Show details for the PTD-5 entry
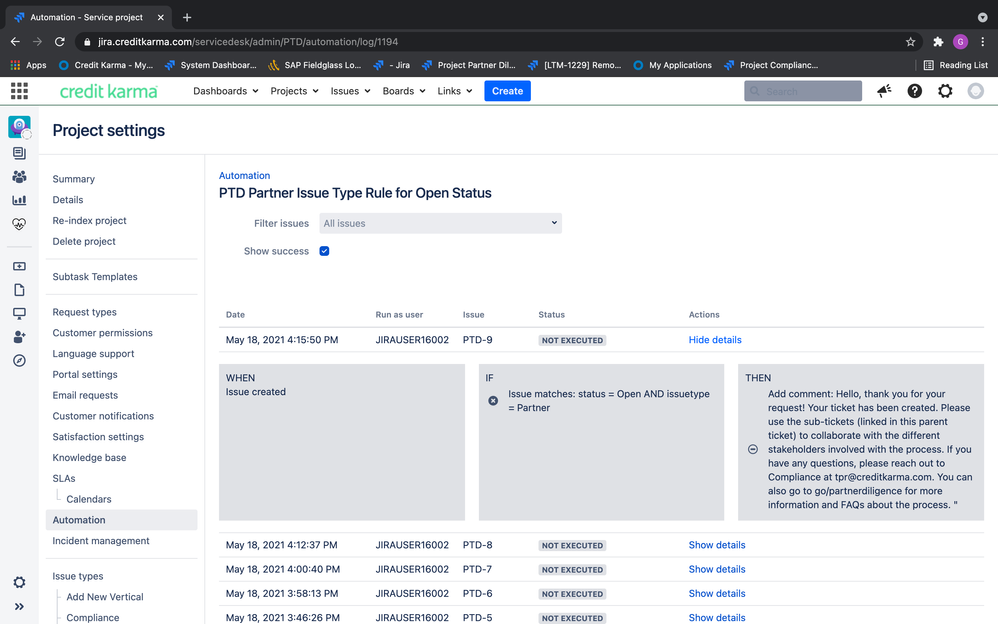The height and width of the screenshot is (624, 998). click(x=717, y=618)
